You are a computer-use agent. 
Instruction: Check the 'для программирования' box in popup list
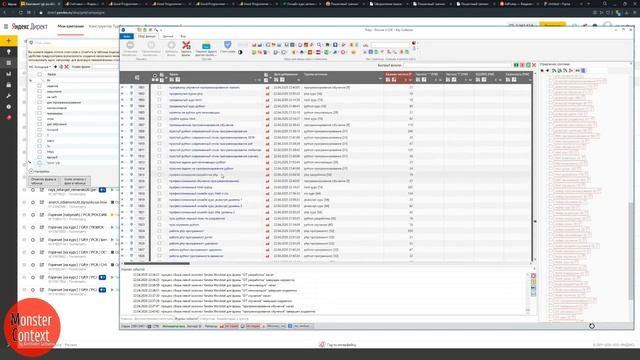(40, 102)
